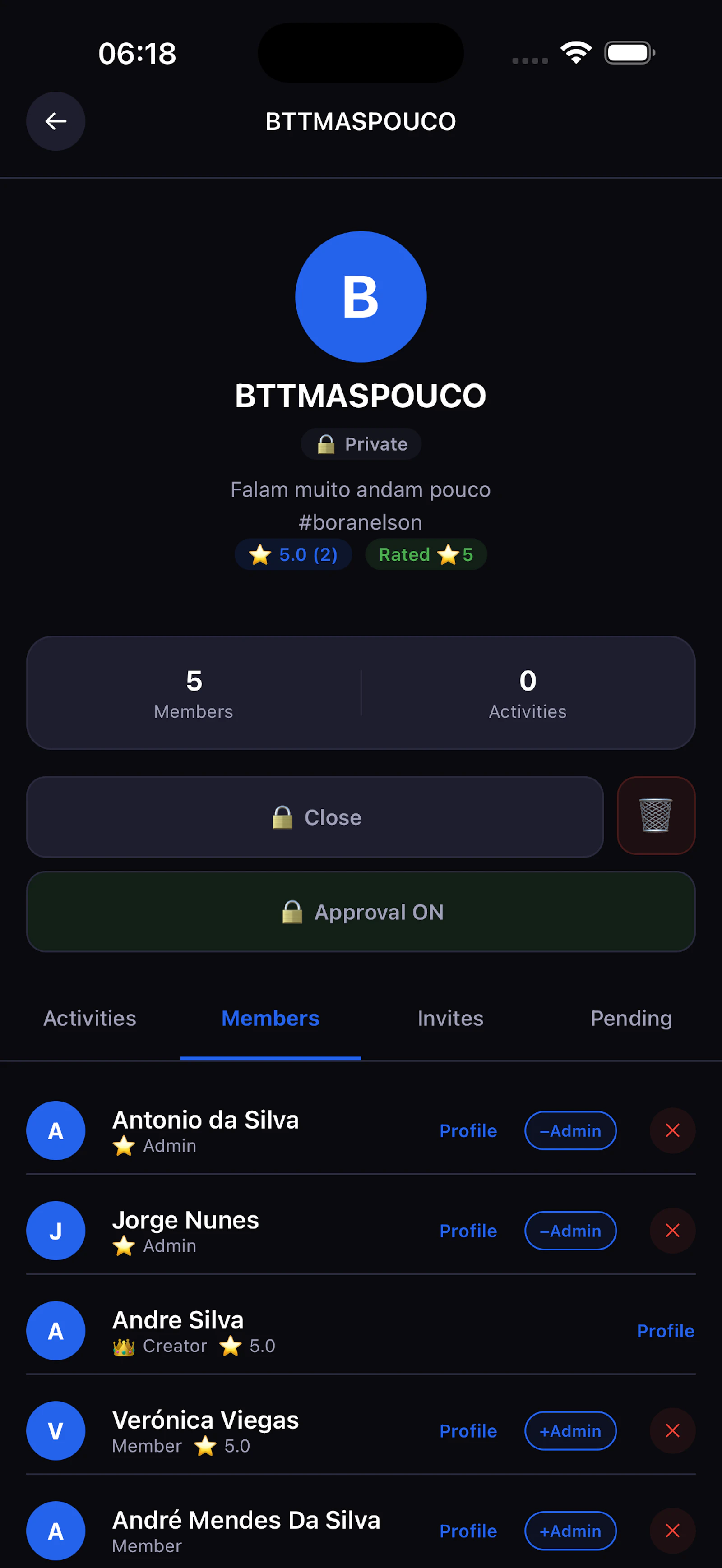Promote Verónica Viegas with +Admin

pos(570,1430)
